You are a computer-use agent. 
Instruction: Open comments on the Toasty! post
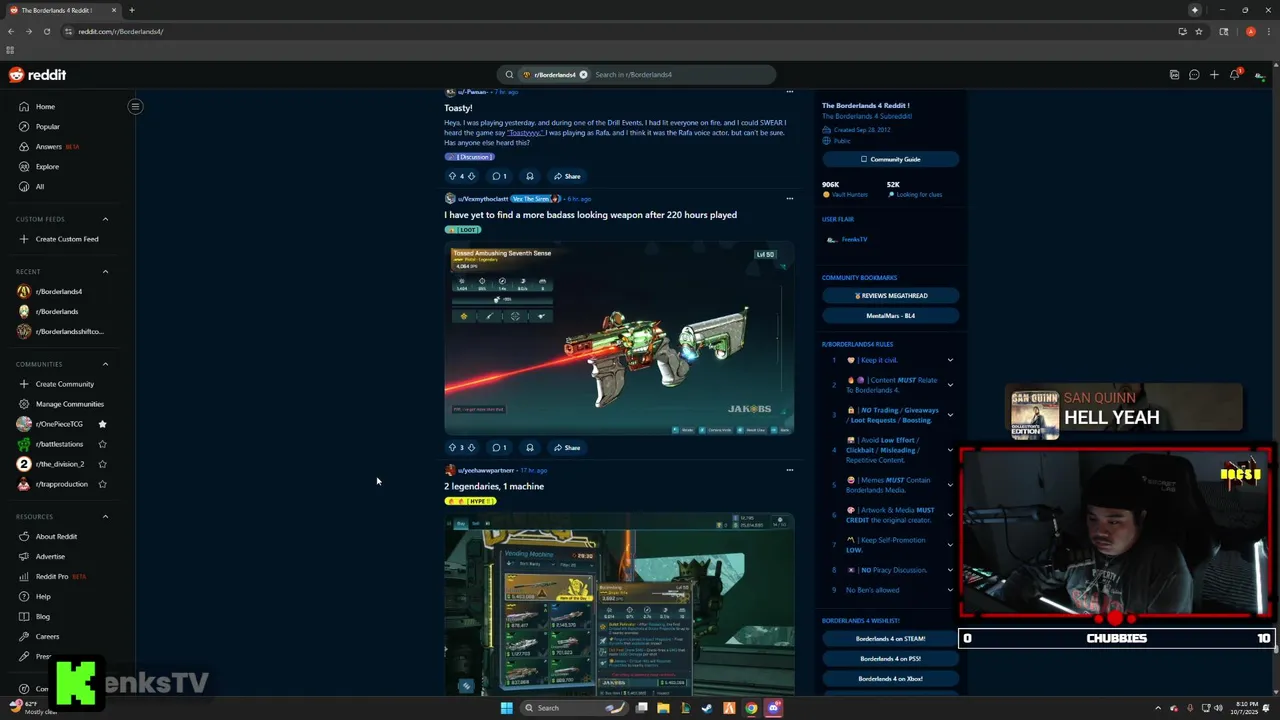click(x=499, y=176)
